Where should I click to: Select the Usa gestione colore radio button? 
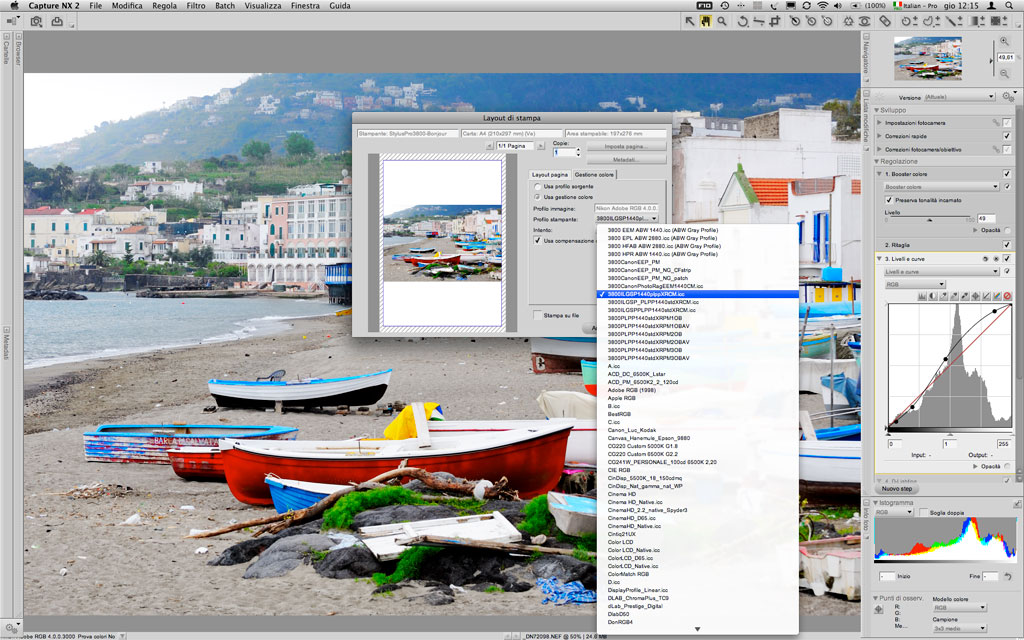click(x=537, y=197)
